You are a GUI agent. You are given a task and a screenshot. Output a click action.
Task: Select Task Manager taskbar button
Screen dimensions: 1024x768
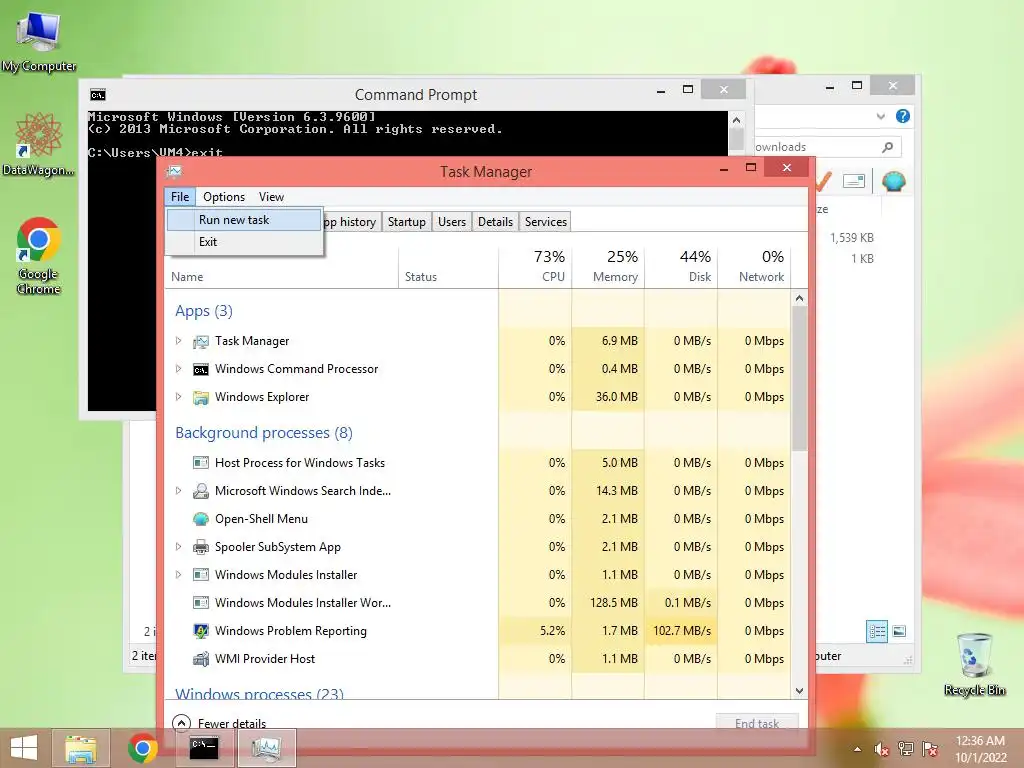pyautogui.click(x=266, y=748)
